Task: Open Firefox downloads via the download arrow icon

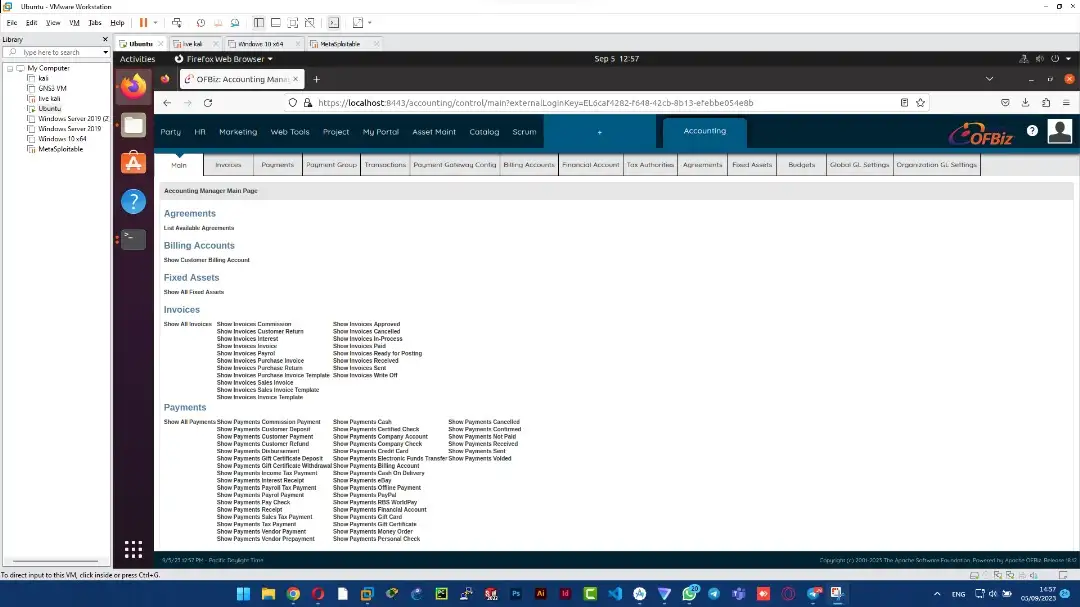Action: tap(1026, 103)
